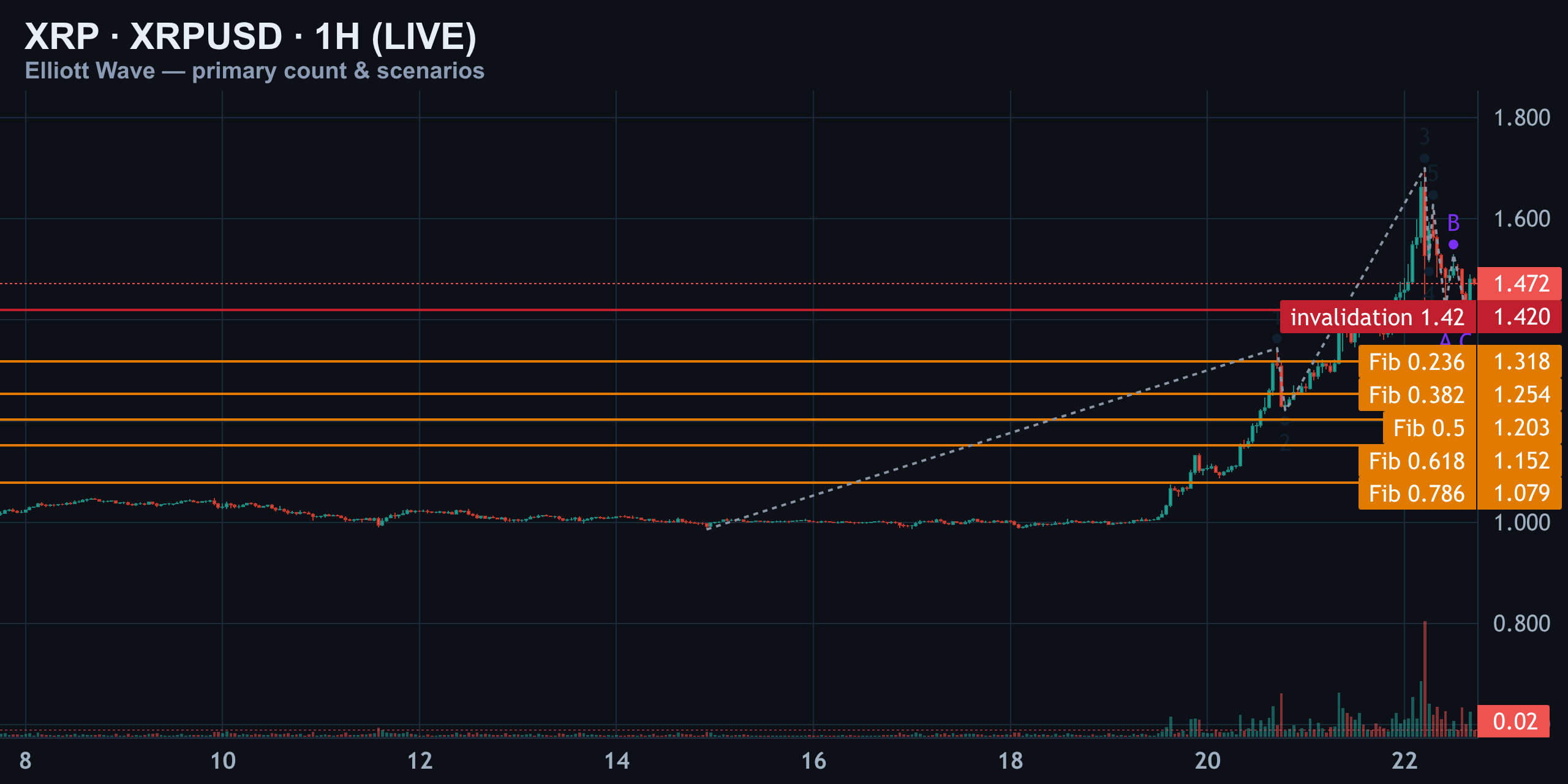1568x784 pixels.
Task: Click the volume value tag 0.02
Action: click(x=1513, y=721)
